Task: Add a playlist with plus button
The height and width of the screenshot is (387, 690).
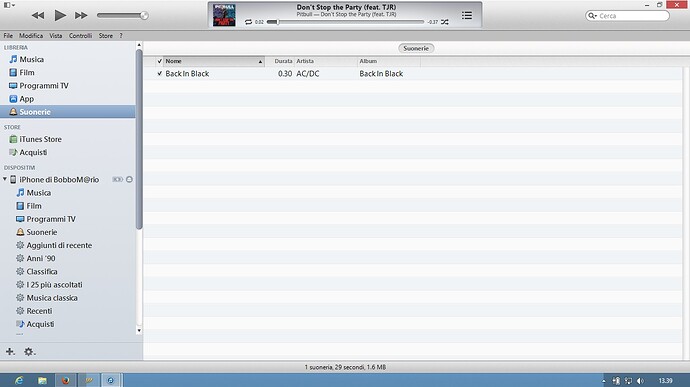Action: tap(10, 351)
